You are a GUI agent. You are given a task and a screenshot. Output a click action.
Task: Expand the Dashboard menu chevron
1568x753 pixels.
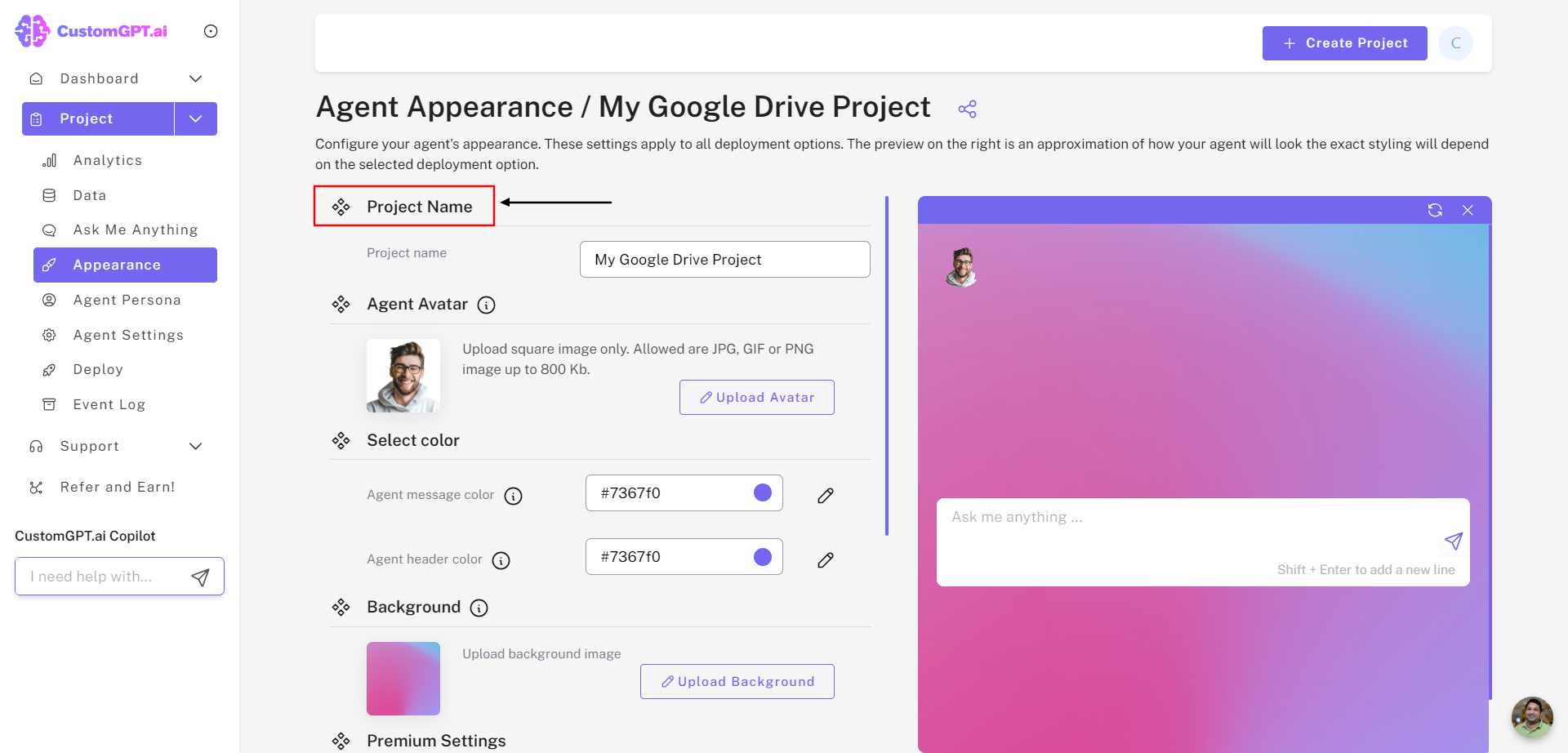pos(195,78)
